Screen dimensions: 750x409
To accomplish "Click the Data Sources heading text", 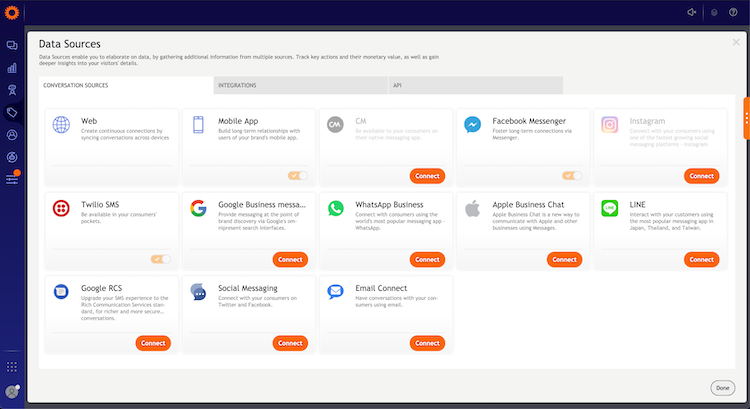I will point(70,44).
